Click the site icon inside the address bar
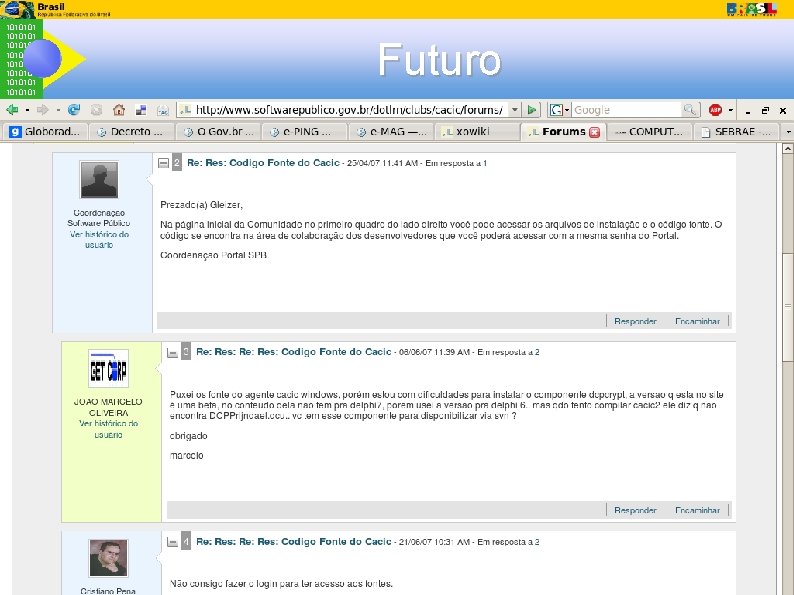Image resolution: width=794 pixels, height=595 pixels. tap(186, 110)
